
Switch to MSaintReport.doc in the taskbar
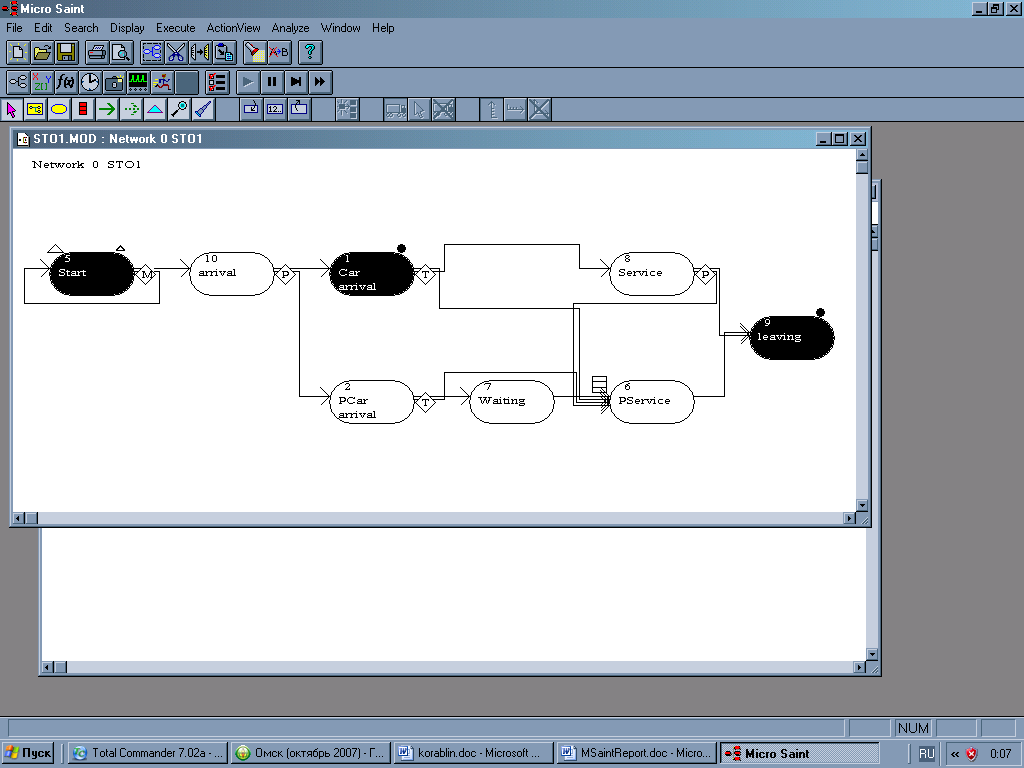coord(635,753)
